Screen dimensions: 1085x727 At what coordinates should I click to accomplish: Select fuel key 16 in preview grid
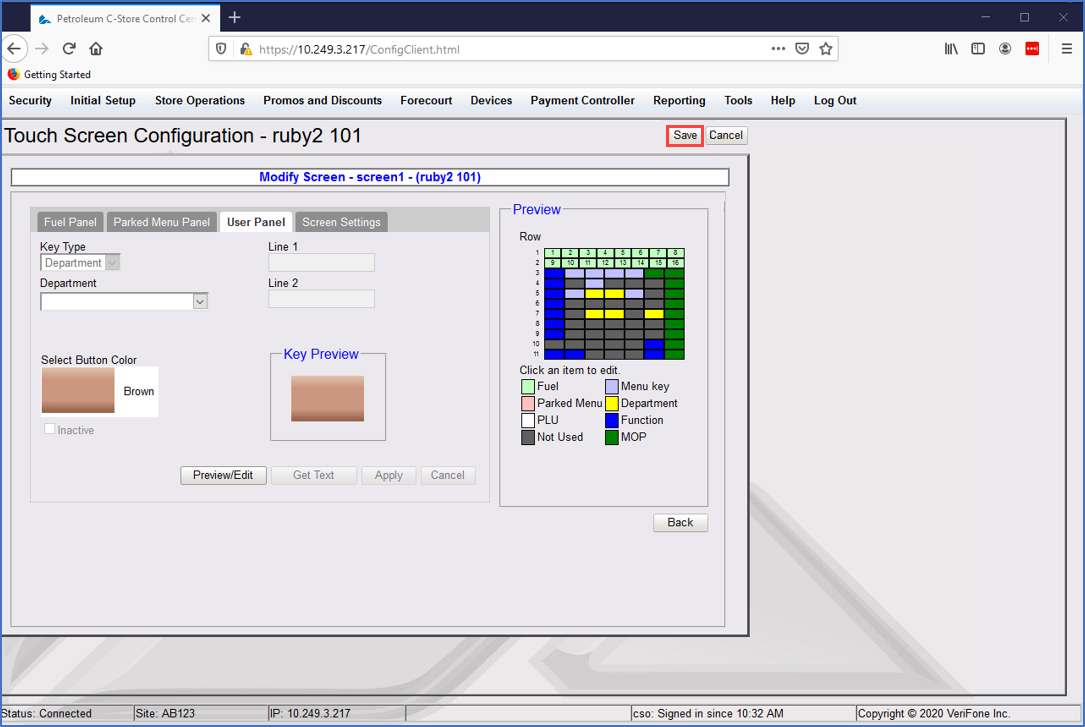pyautogui.click(x=676, y=264)
